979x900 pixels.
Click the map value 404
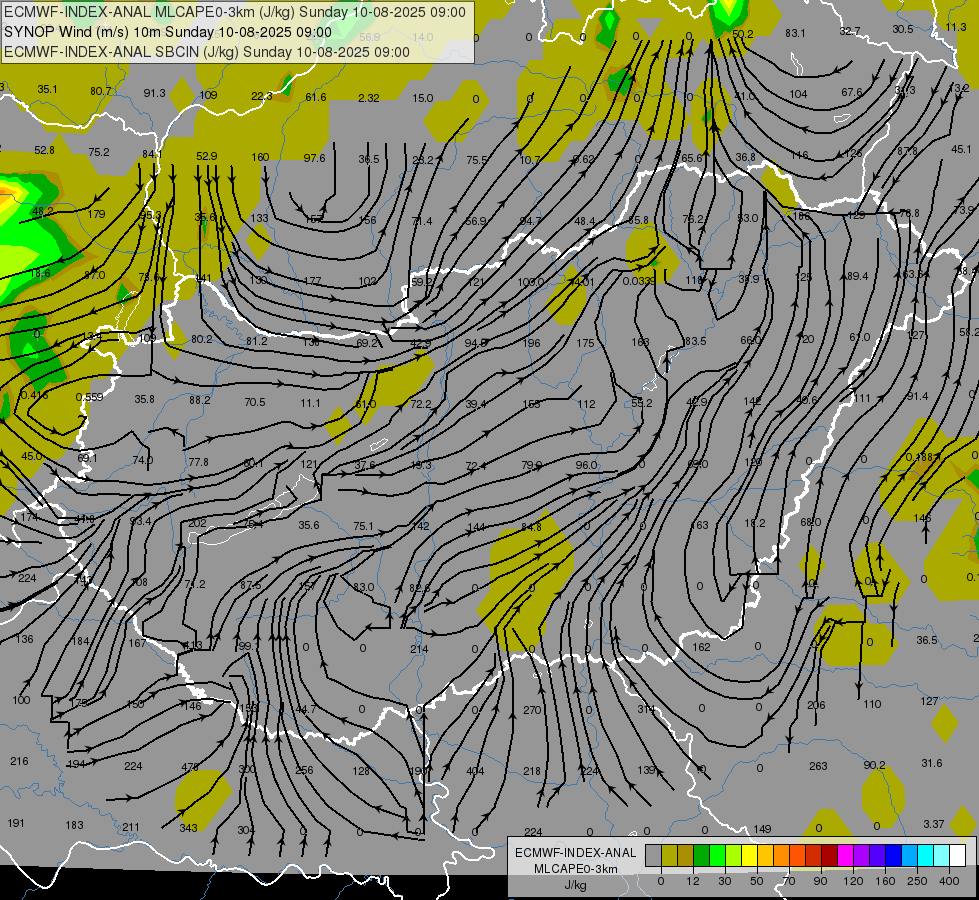coord(475,771)
